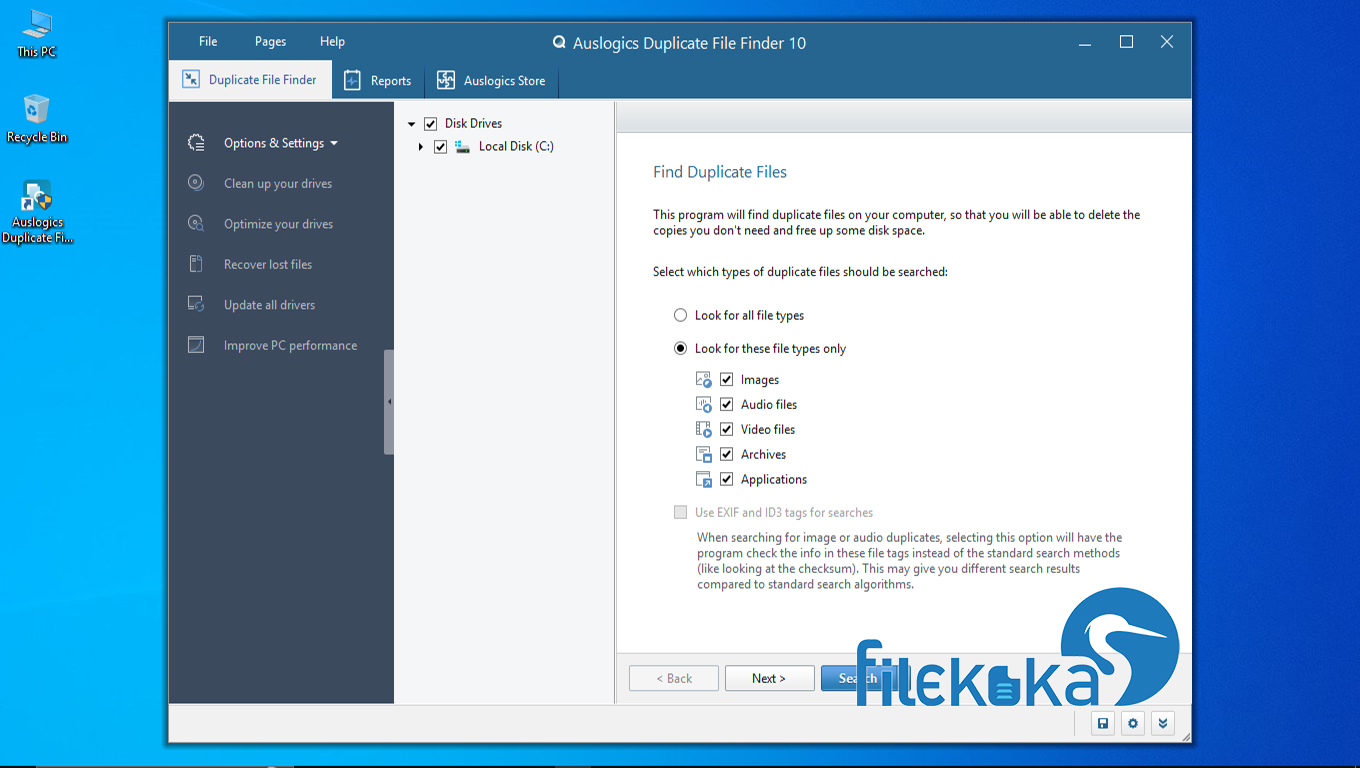Click the Update all drivers link
This screenshot has width=1360, height=768.
tap(269, 305)
